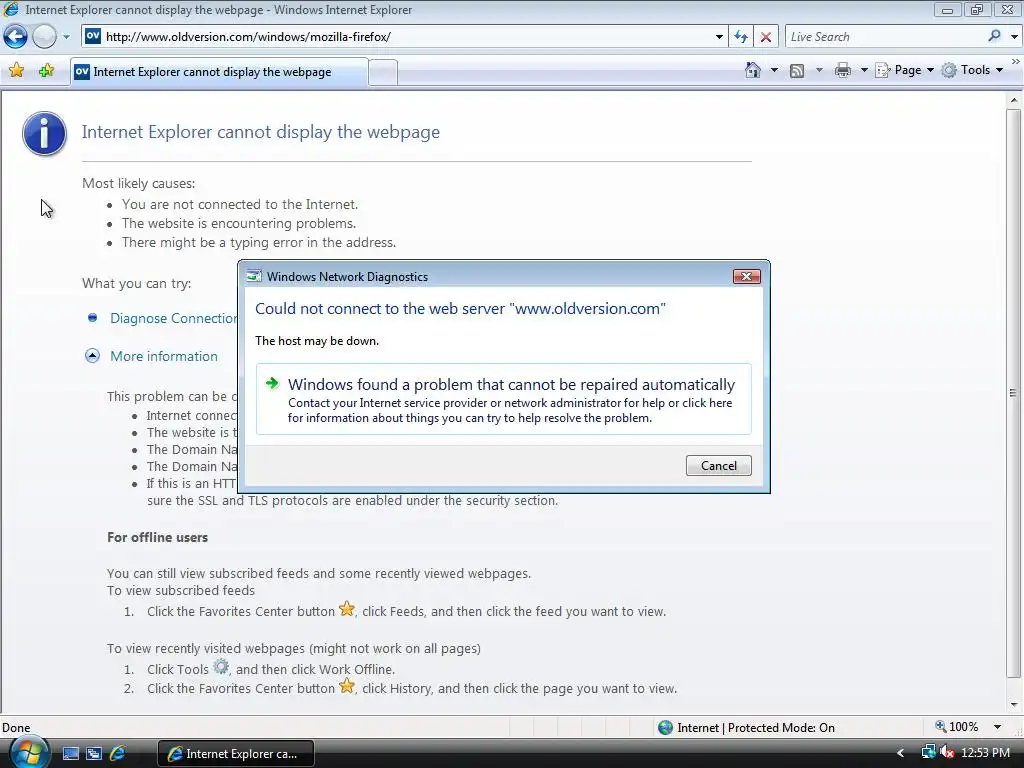The width and height of the screenshot is (1024, 768).
Task: Click the Show Desktop quick launch icon
Action: pos(71,754)
